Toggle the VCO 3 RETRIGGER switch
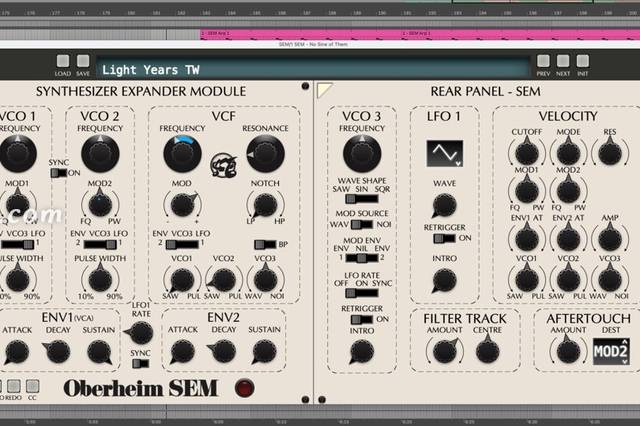The height and width of the screenshot is (426, 640). tap(362, 320)
